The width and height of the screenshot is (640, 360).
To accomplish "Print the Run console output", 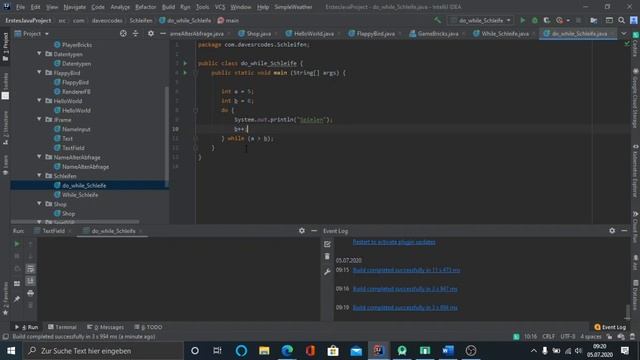I will pos(30,293).
